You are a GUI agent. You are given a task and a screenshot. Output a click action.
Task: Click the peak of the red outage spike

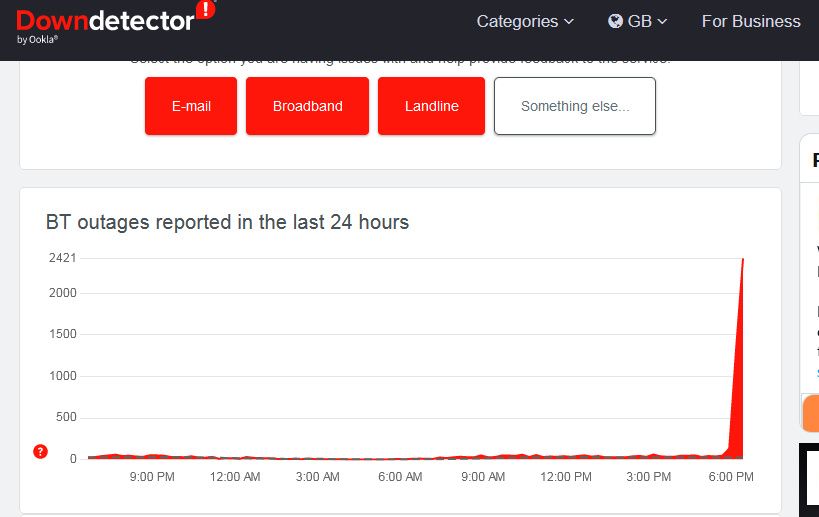click(x=742, y=260)
